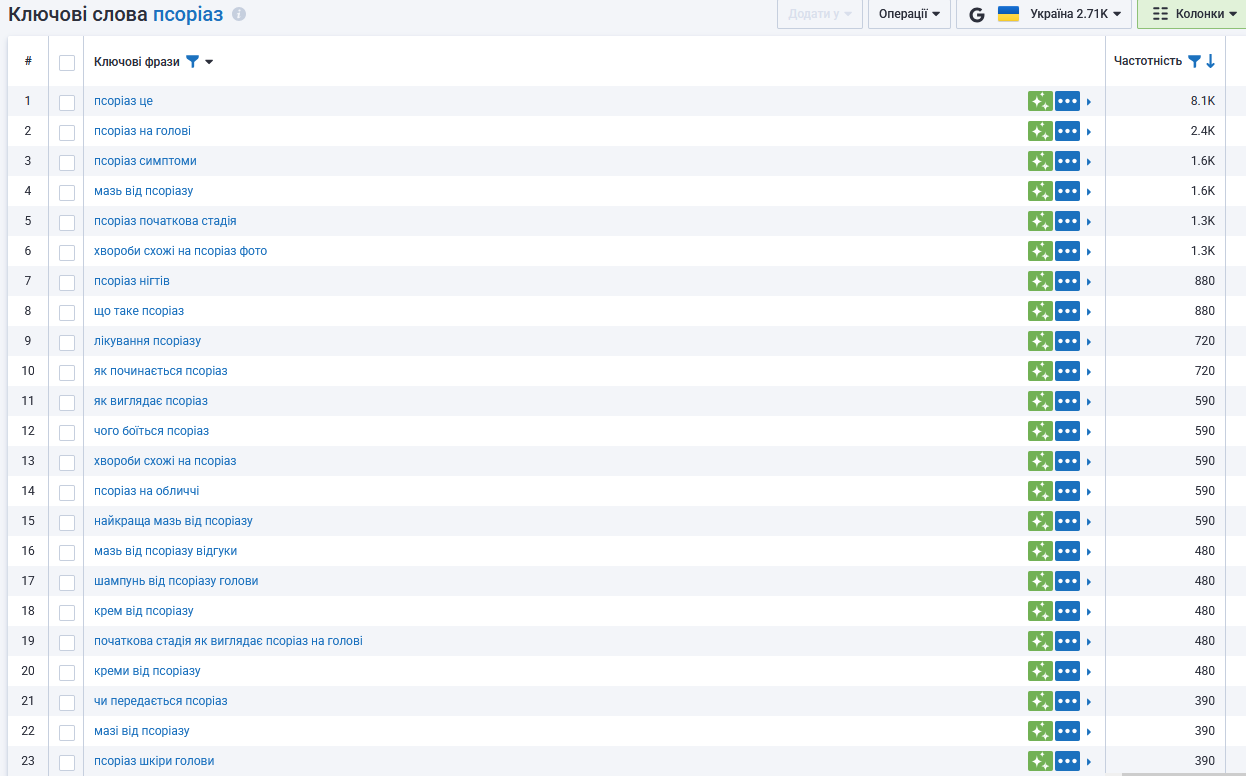Viewport: 1246px width, 776px height.
Task: Open keyword link чи передається псоріаз
Action: (x=161, y=701)
